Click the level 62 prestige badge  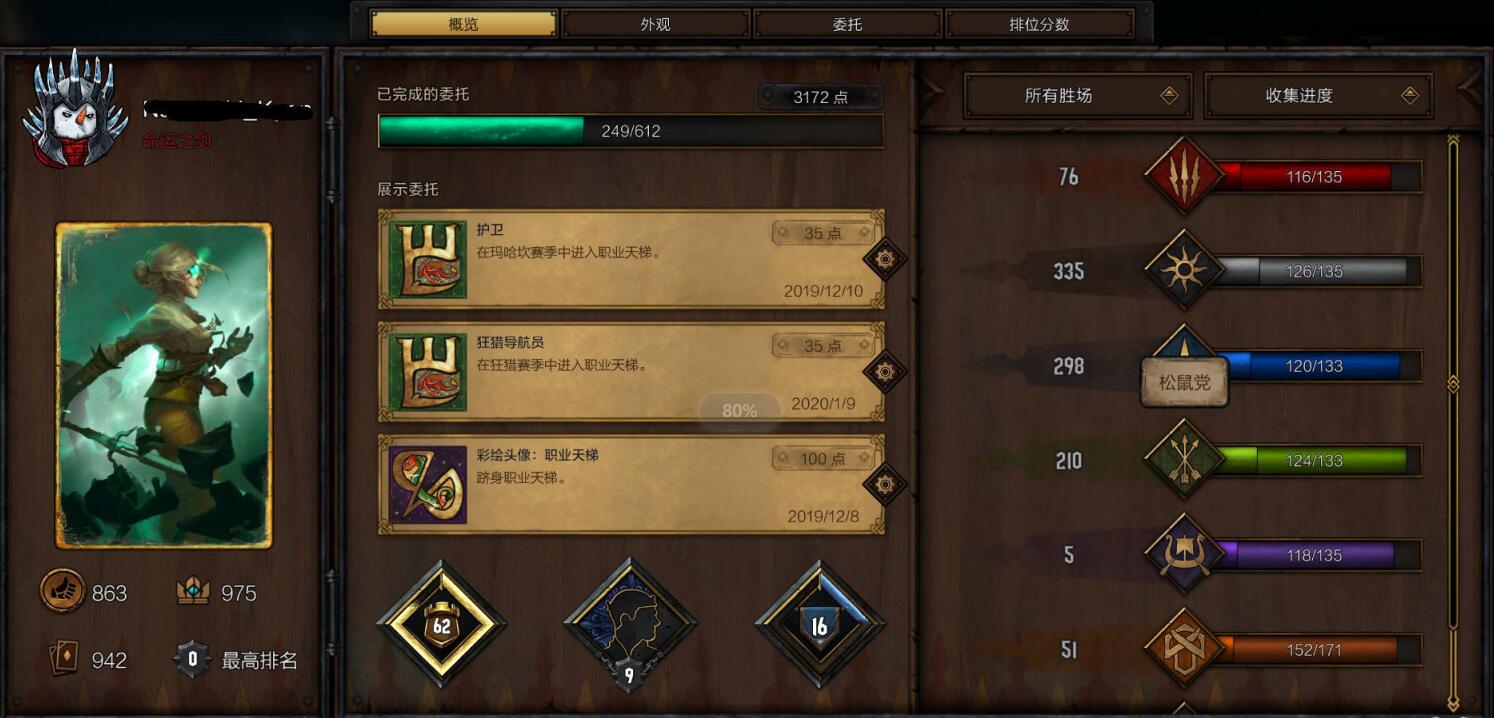coord(441,625)
